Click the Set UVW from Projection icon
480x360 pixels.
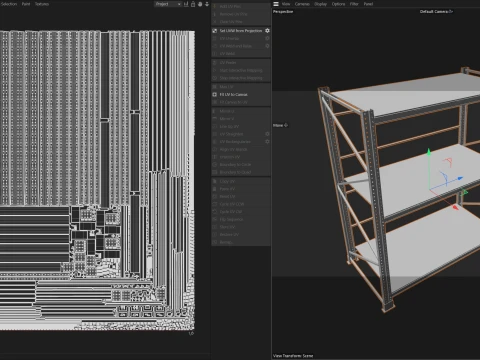215,31
